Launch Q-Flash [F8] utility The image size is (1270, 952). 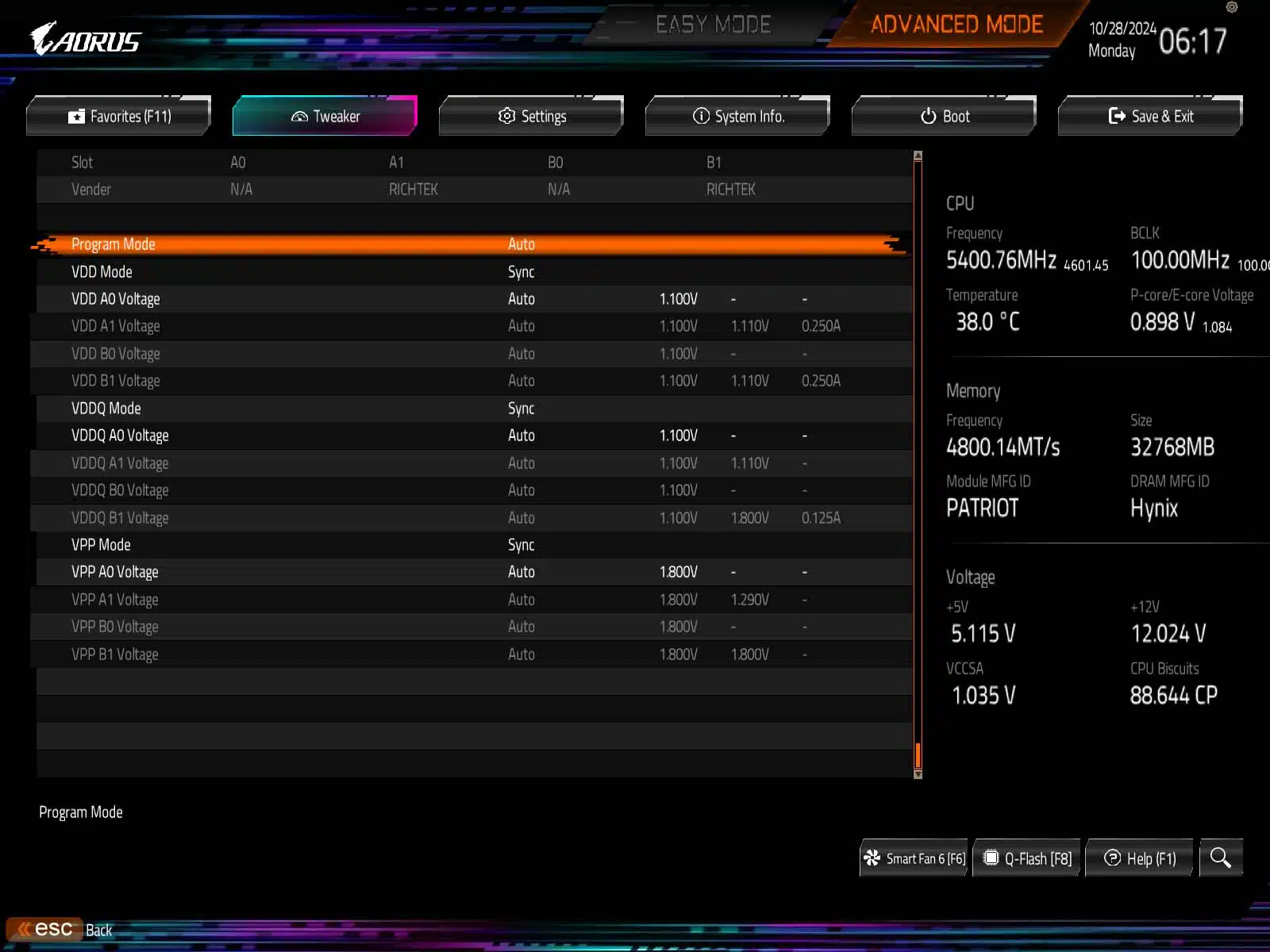[1028, 858]
